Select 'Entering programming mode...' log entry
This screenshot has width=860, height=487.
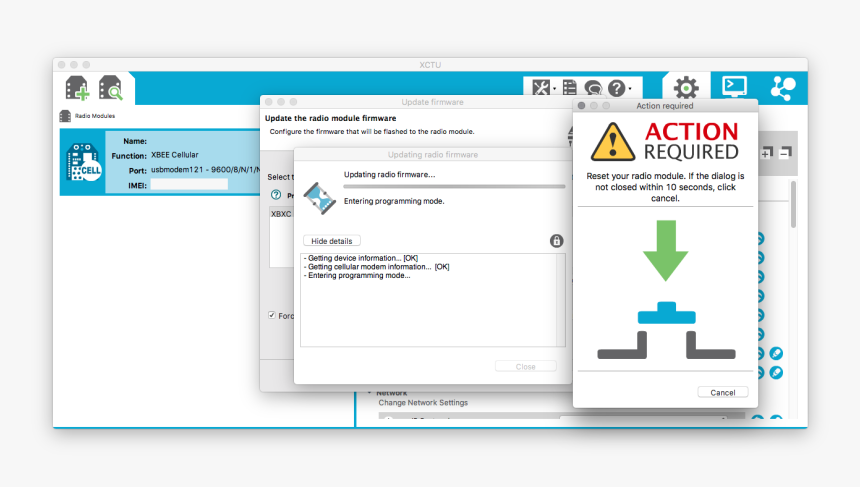[357, 275]
